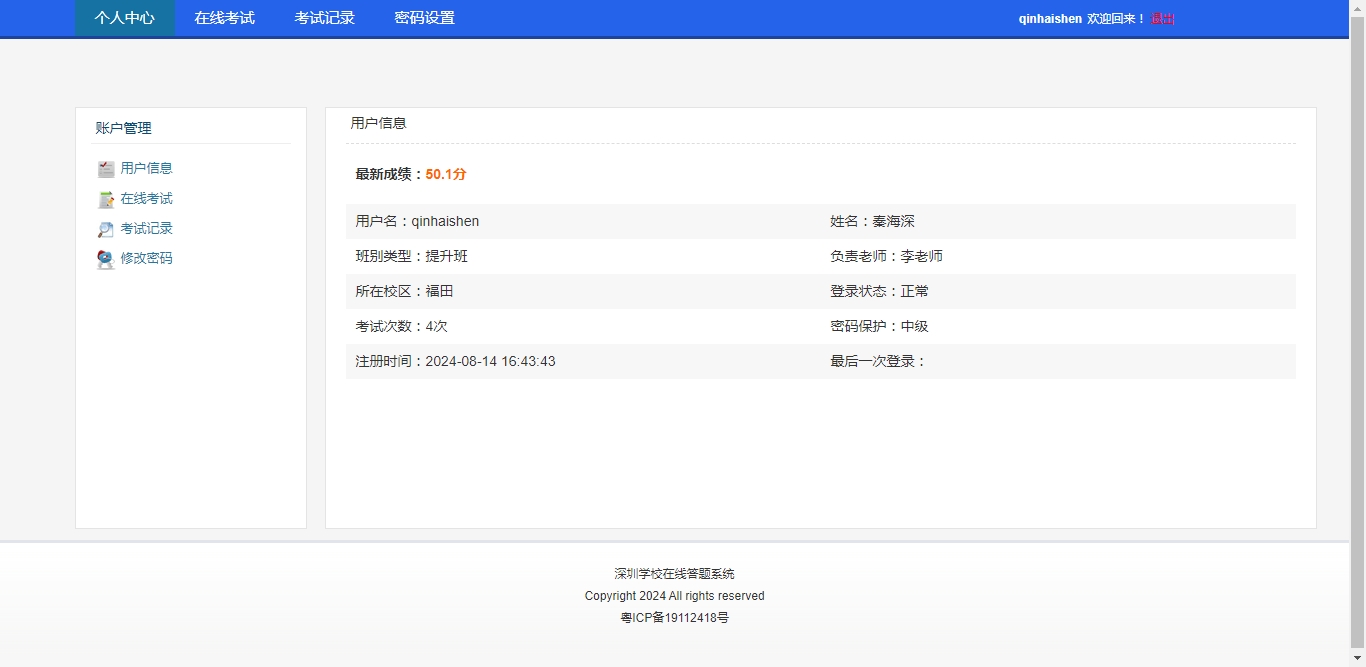
Task: Open 密码设置 in the top menu
Action: click(x=425, y=18)
